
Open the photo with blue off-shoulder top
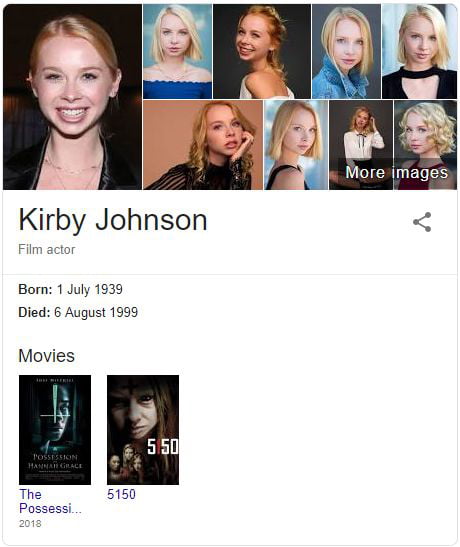178,51
